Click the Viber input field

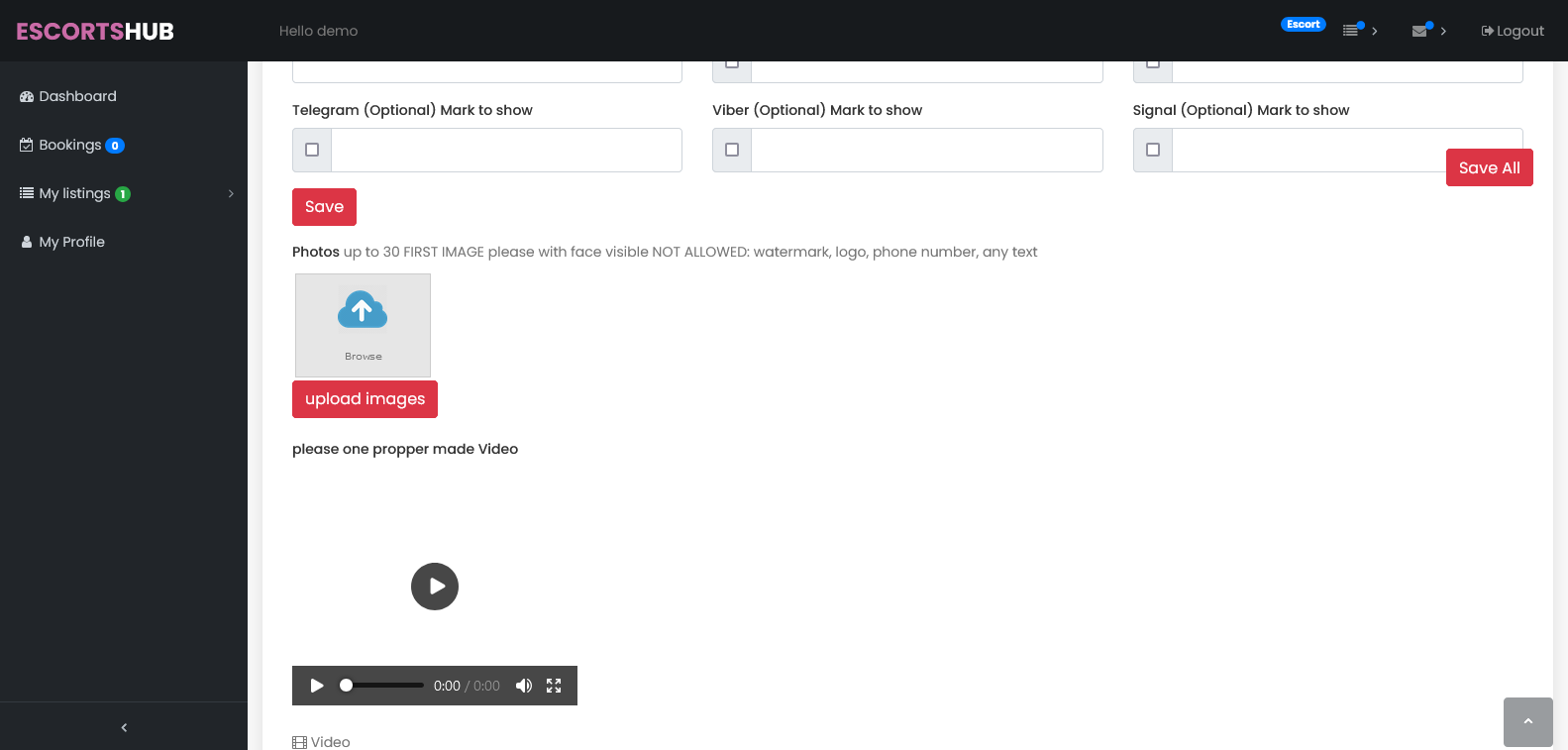927,150
